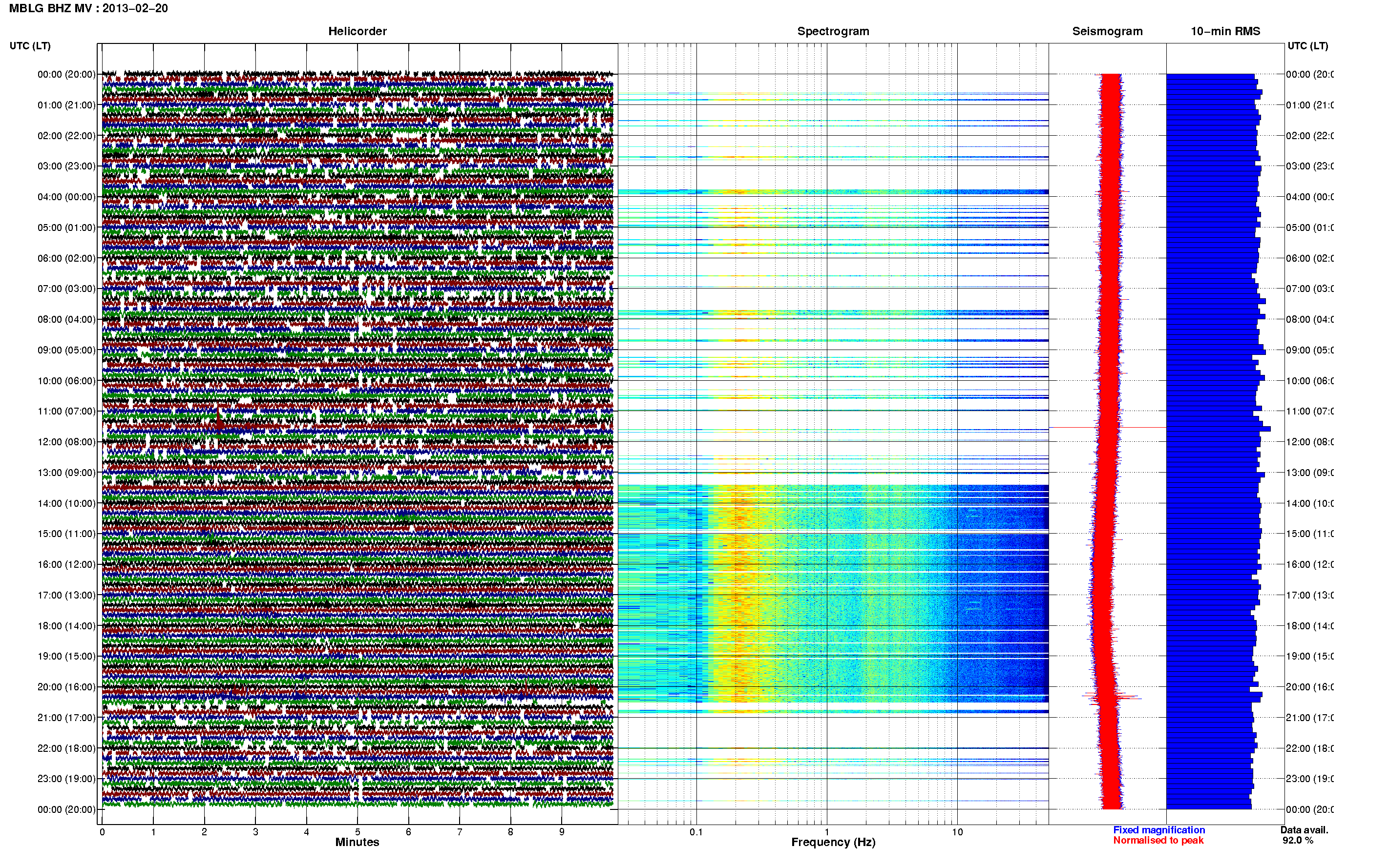Click the 0.1 frequency tick label
1389x868 pixels.
[x=696, y=832]
